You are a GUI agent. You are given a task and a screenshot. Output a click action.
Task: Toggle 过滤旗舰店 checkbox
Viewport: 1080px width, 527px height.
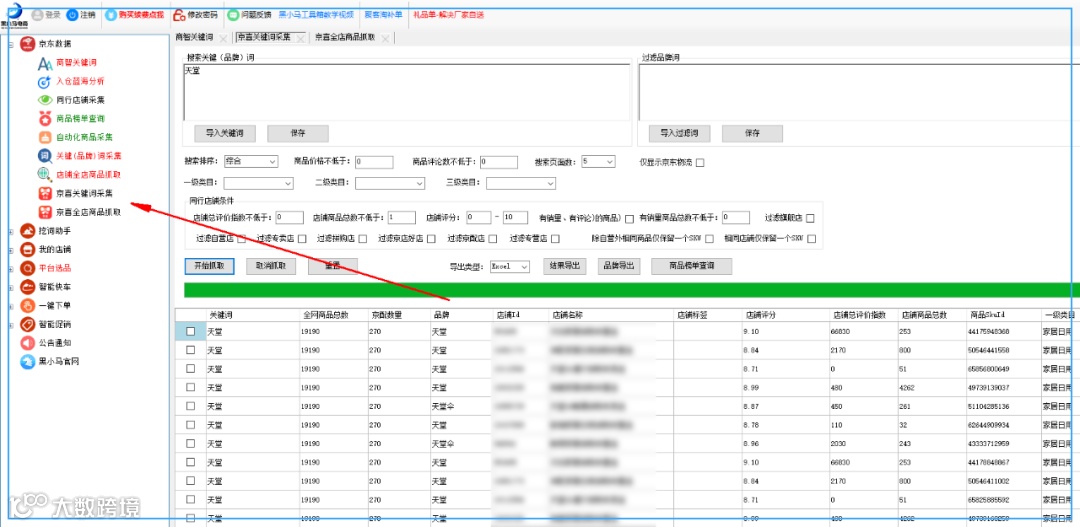[x=810, y=218]
